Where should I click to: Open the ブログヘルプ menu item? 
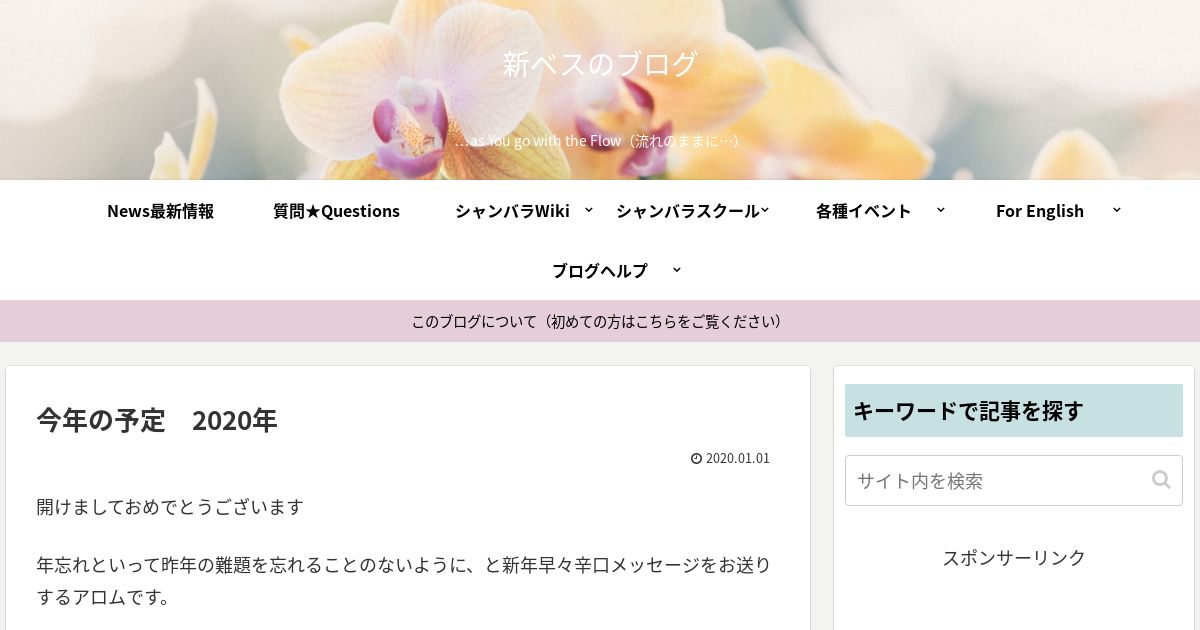click(600, 270)
